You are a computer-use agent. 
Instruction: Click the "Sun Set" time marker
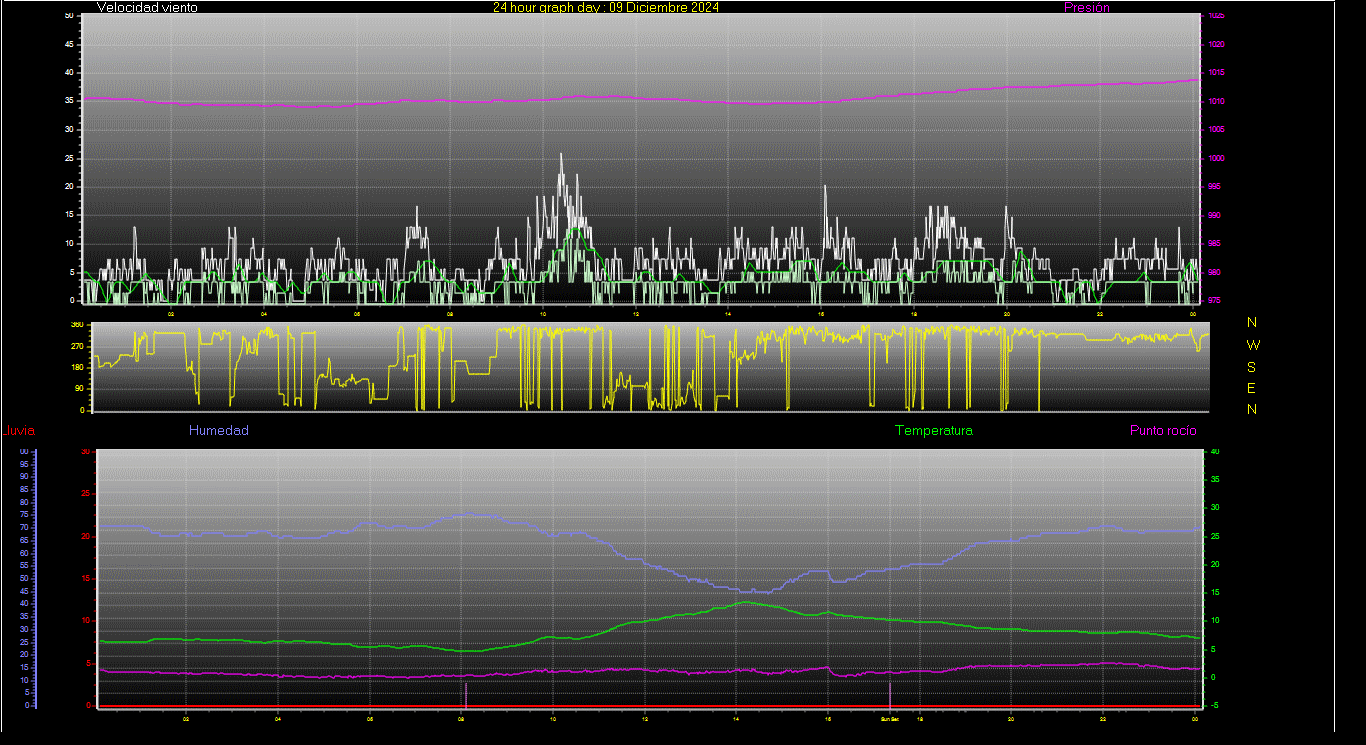click(890, 719)
